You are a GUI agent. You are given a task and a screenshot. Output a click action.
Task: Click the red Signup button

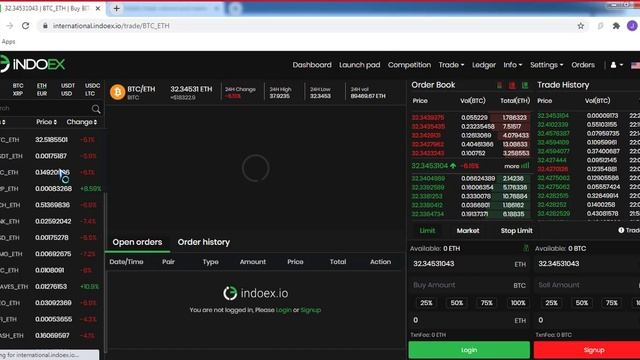tap(587, 350)
